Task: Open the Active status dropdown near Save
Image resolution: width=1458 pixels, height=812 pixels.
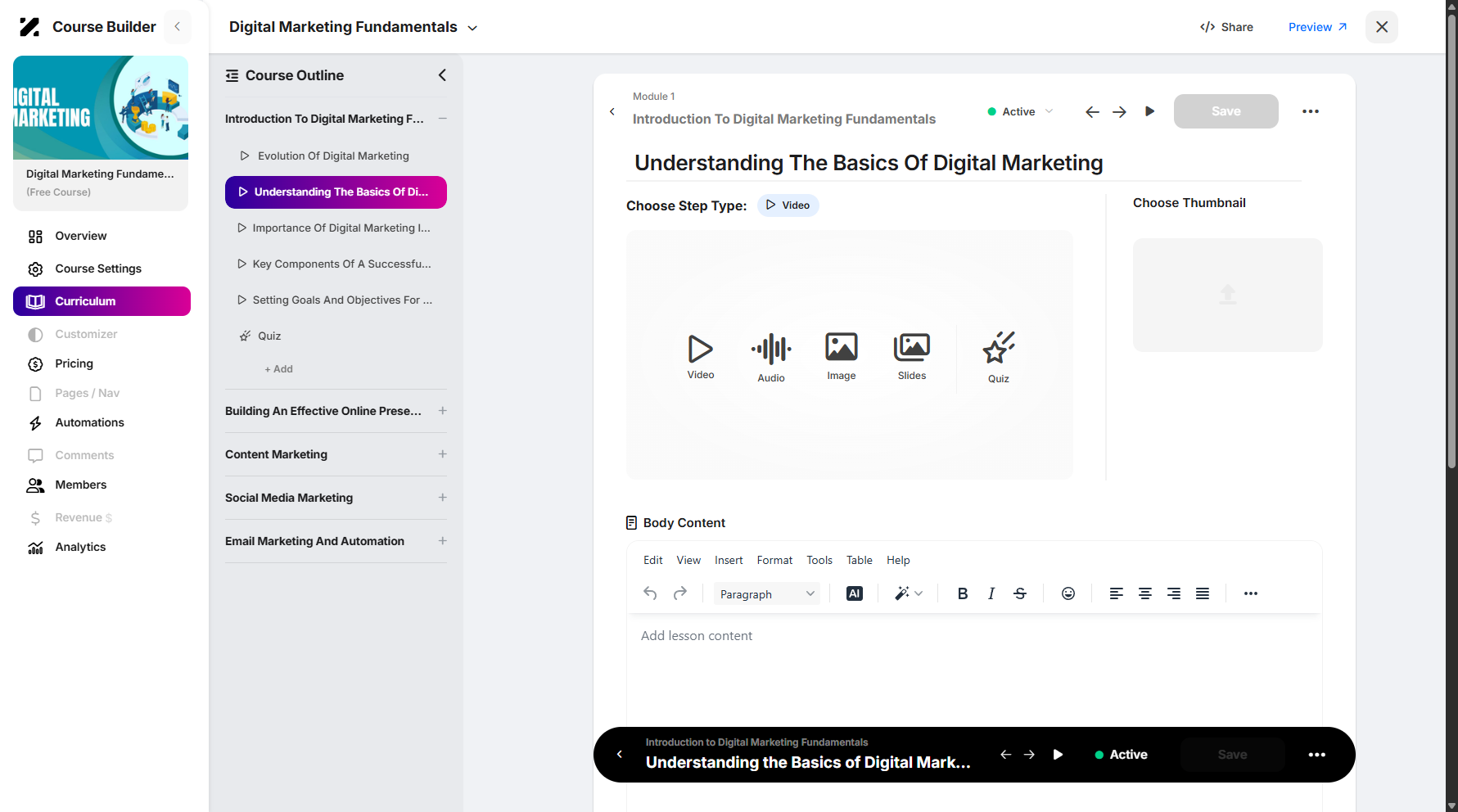Action: pyautogui.click(x=1020, y=111)
